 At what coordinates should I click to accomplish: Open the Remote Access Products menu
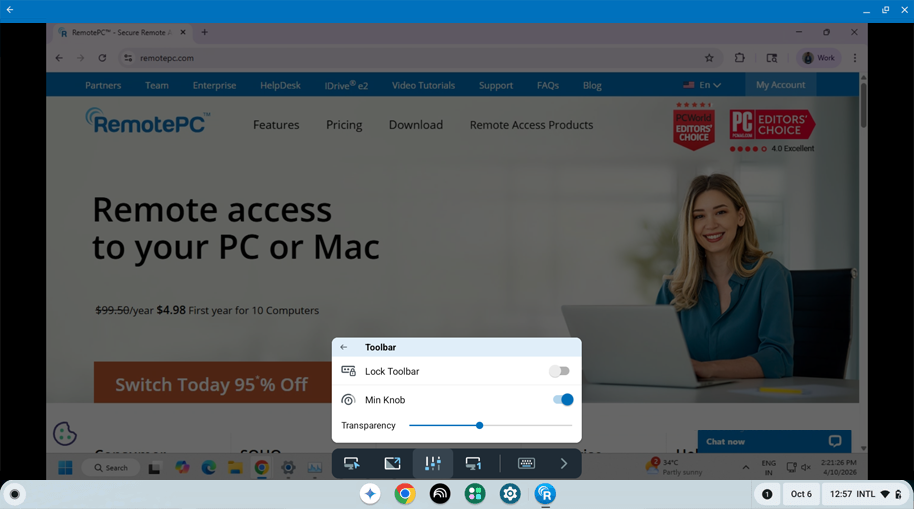(532, 125)
